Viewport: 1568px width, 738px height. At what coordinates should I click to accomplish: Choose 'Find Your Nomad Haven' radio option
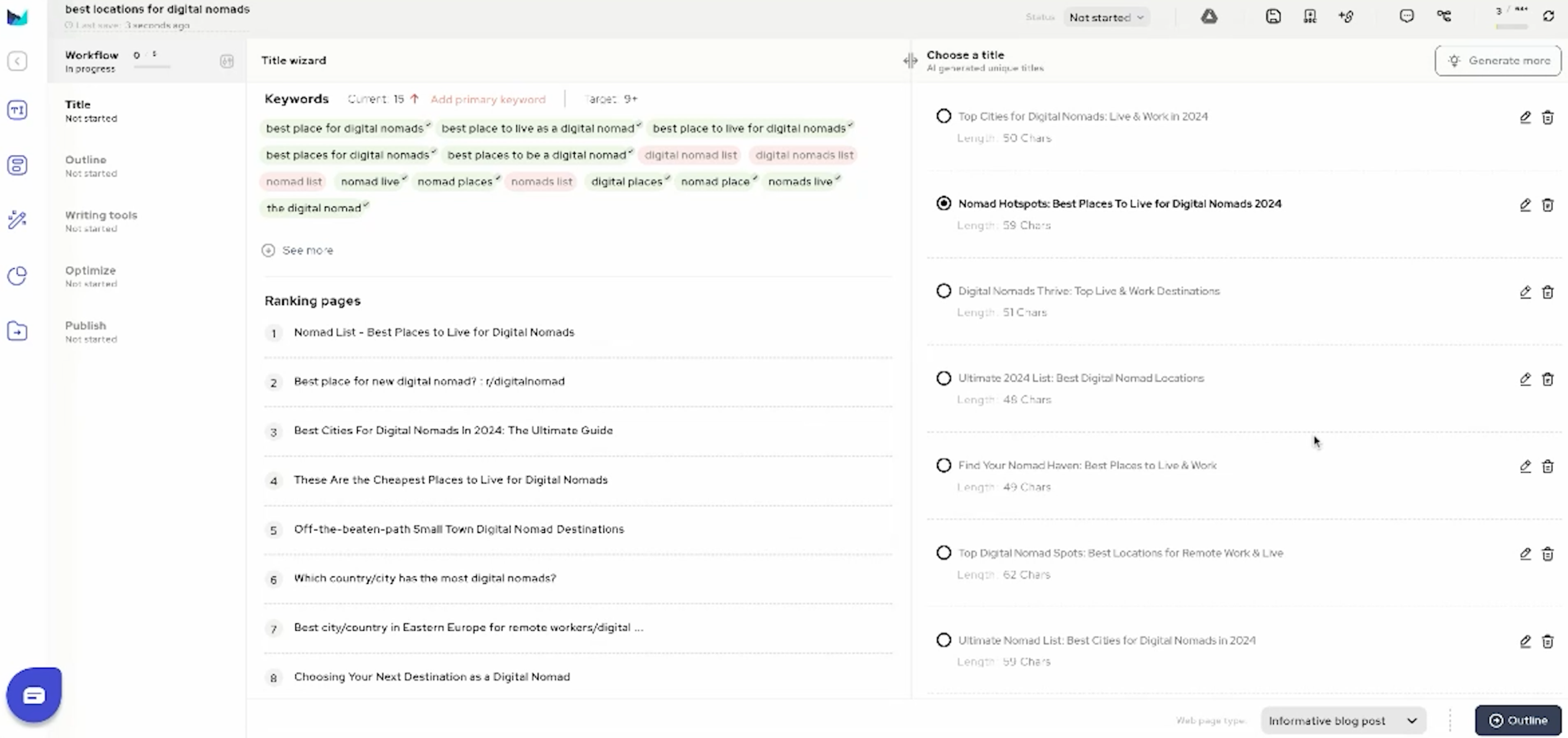coord(943,465)
